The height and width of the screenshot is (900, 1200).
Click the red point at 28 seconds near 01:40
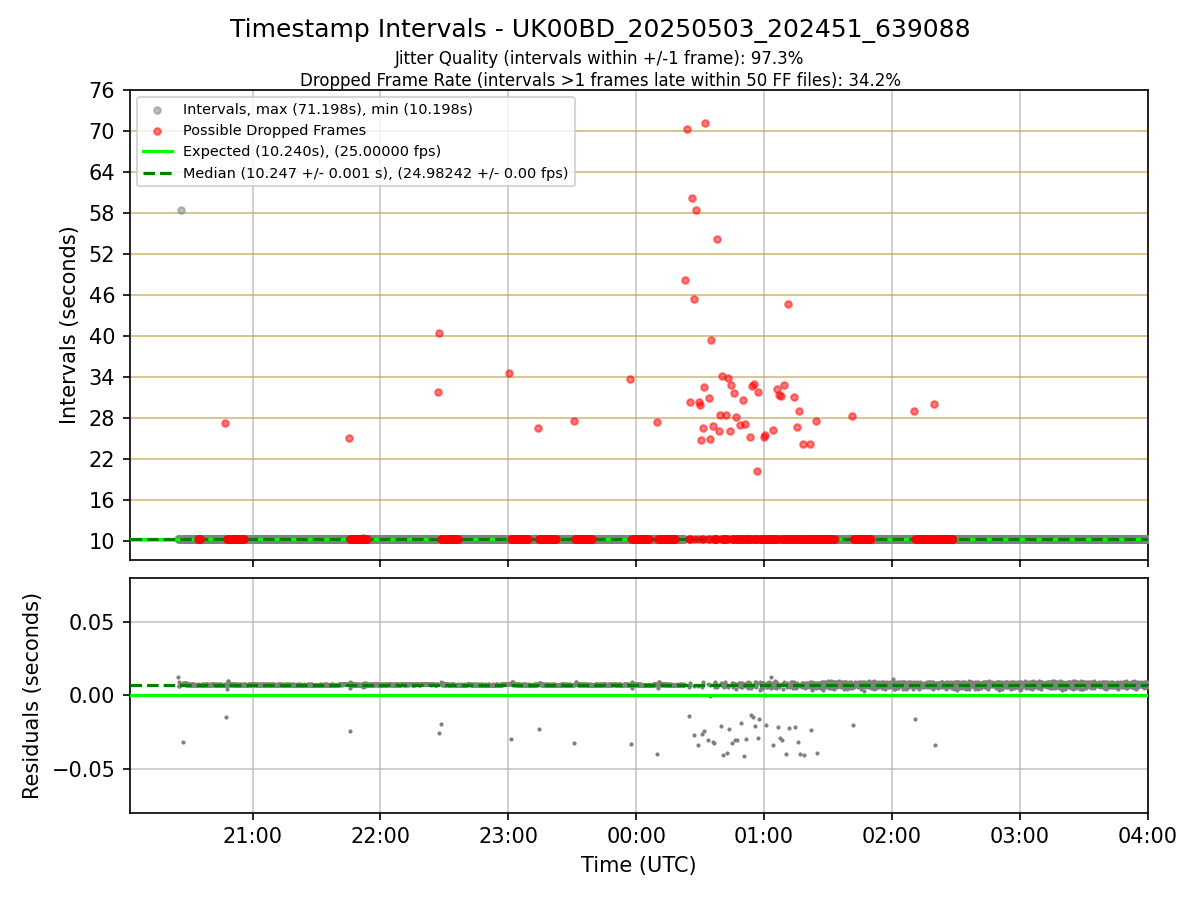pos(852,416)
